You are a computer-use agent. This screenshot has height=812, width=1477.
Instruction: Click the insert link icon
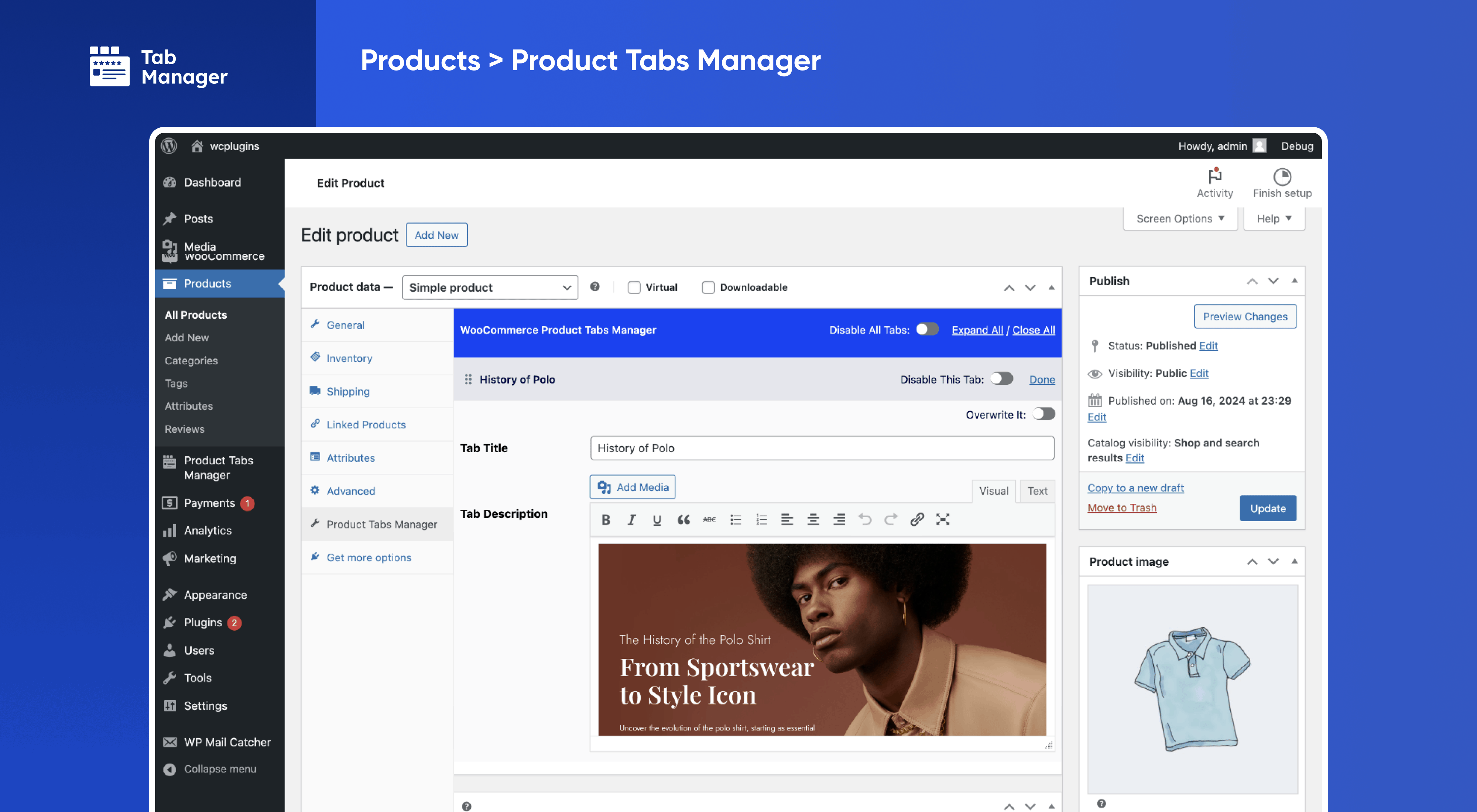(x=916, y=520)
